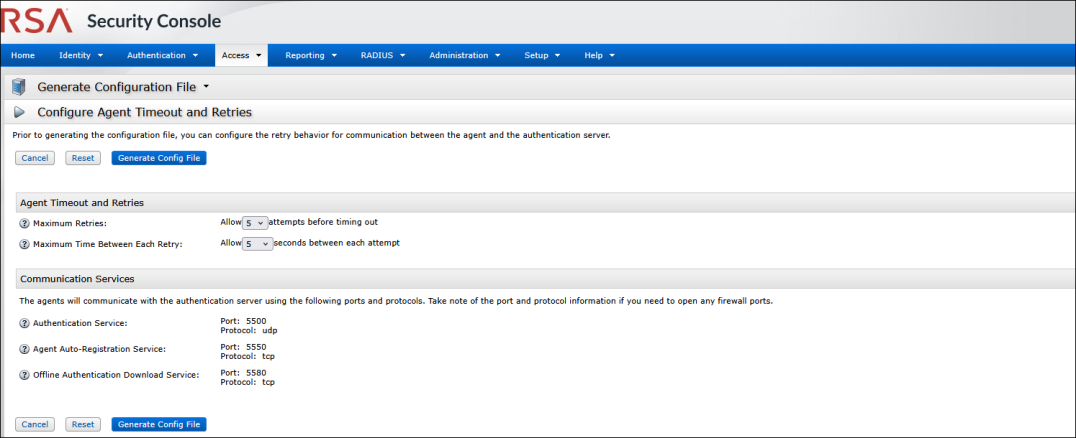Click the bottom Reset button

pos(83,424)
